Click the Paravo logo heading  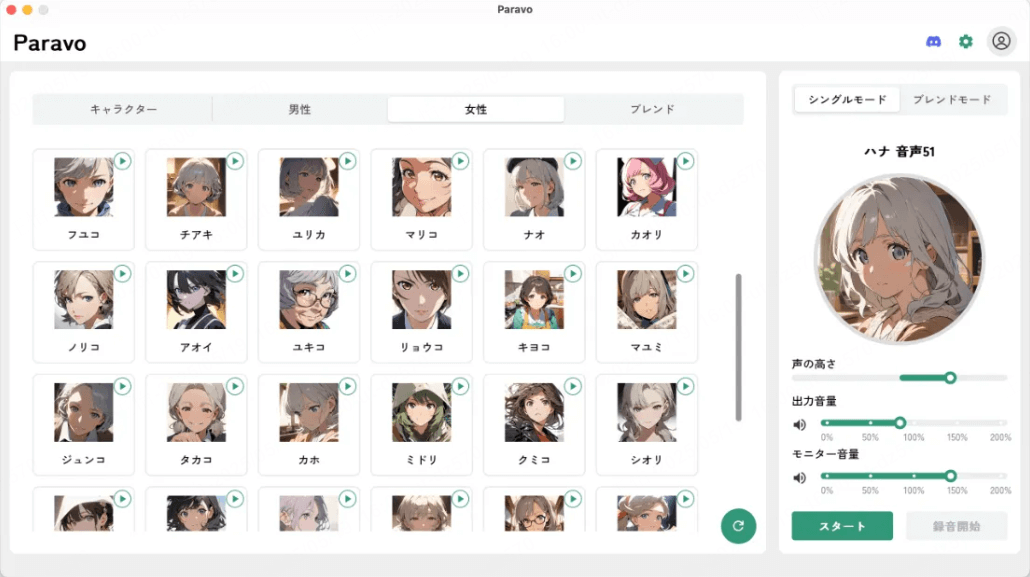(x=50, y=43)
